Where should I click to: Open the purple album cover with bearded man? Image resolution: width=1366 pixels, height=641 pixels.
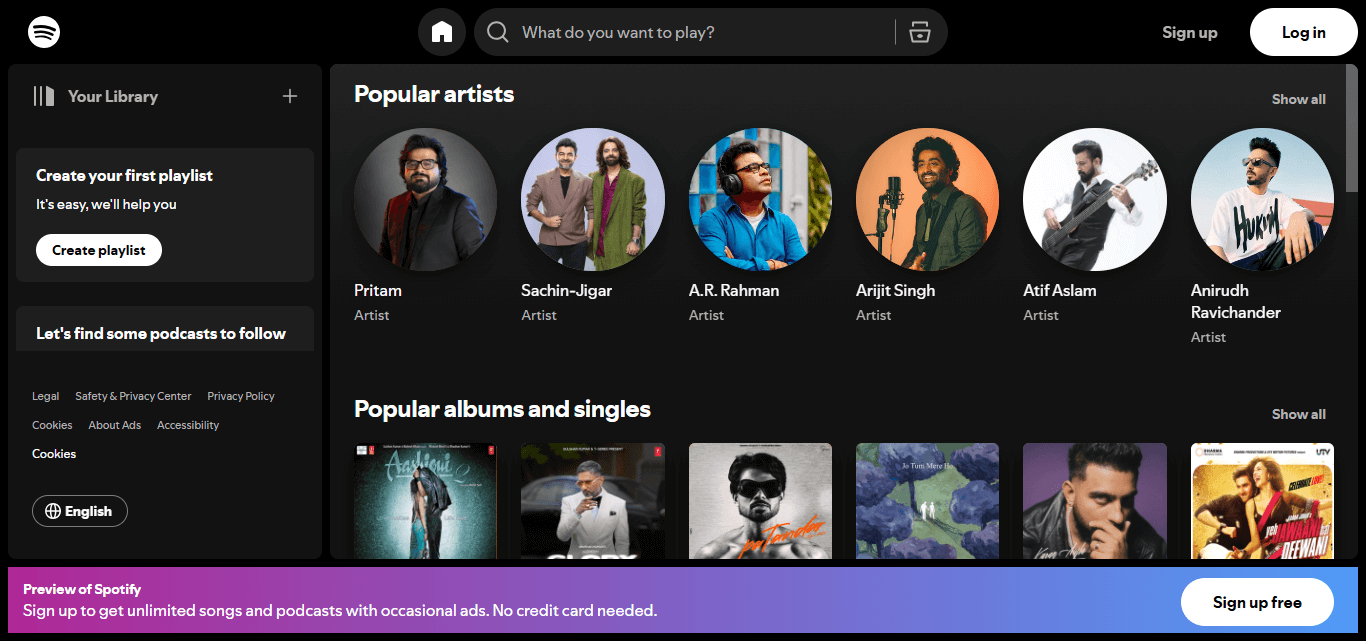pos(1095,501)
